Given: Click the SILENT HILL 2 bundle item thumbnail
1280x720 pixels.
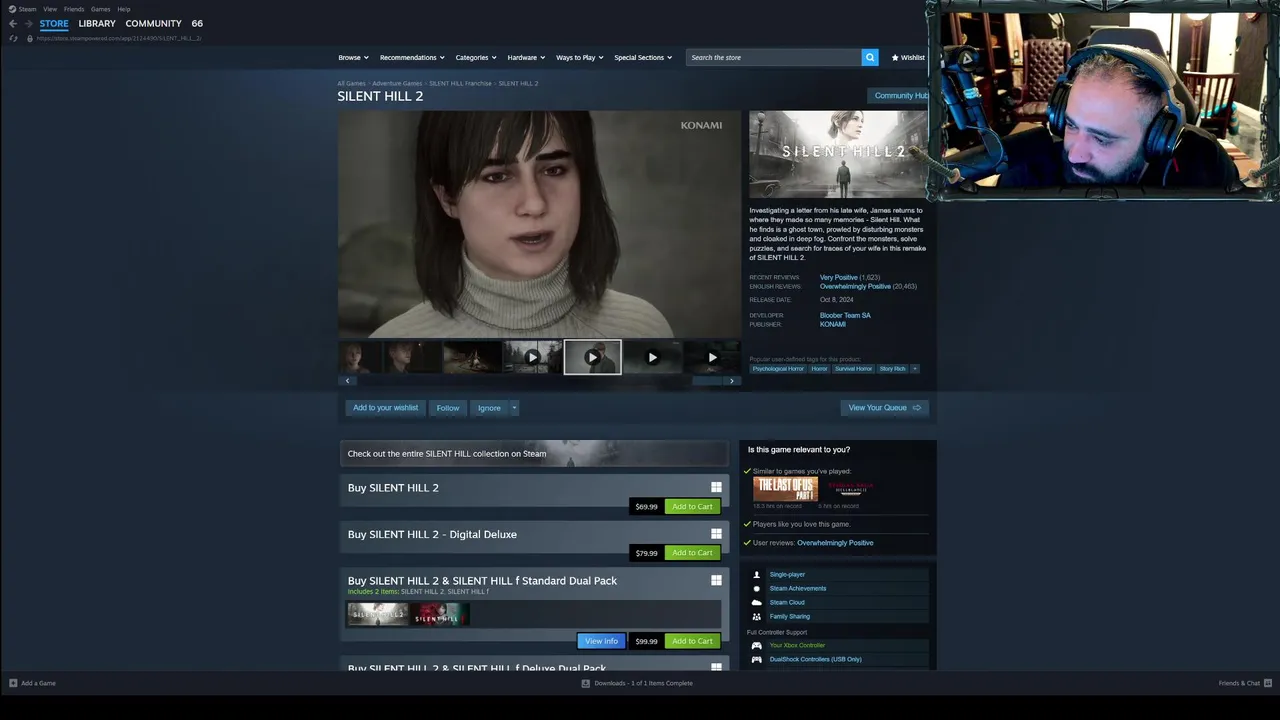Looking at the screenshot, I should tap(378, 614).
